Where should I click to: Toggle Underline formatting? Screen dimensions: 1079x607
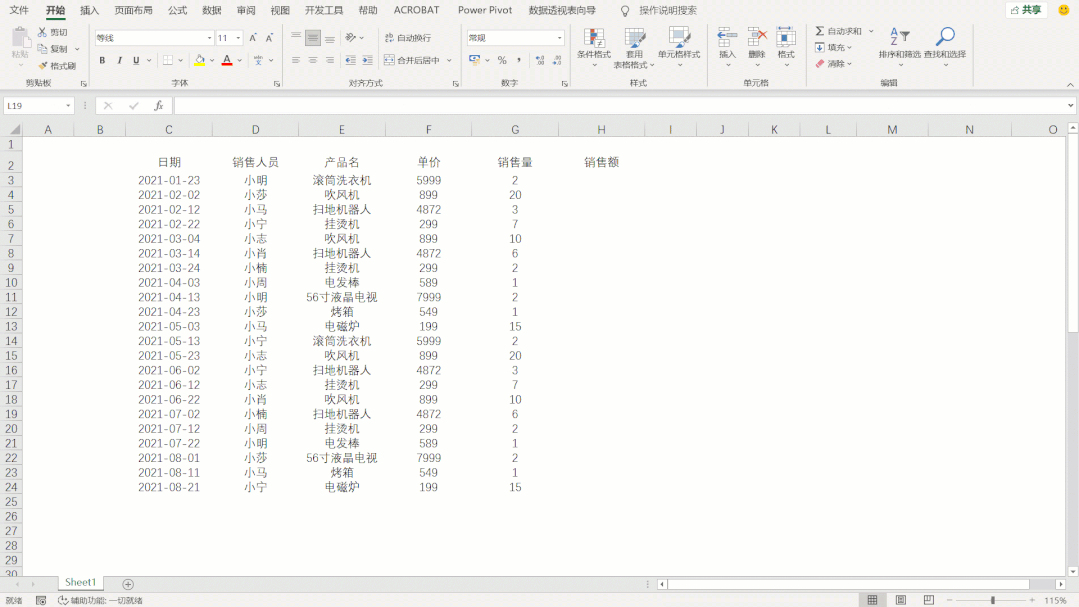click(x=136, y=61)
